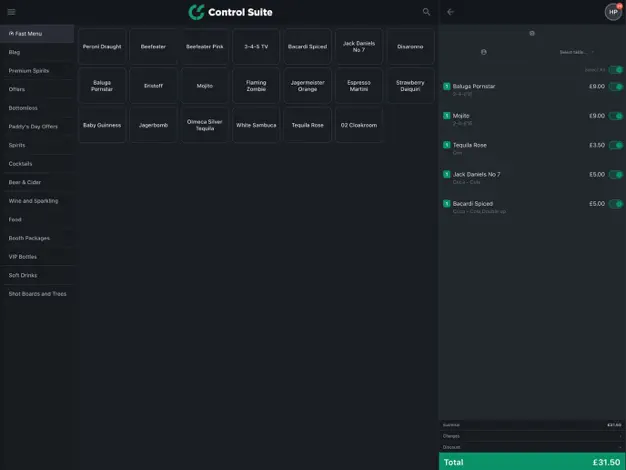
Task: Add Eristoff to the order
Action: (x=153, y=86)
